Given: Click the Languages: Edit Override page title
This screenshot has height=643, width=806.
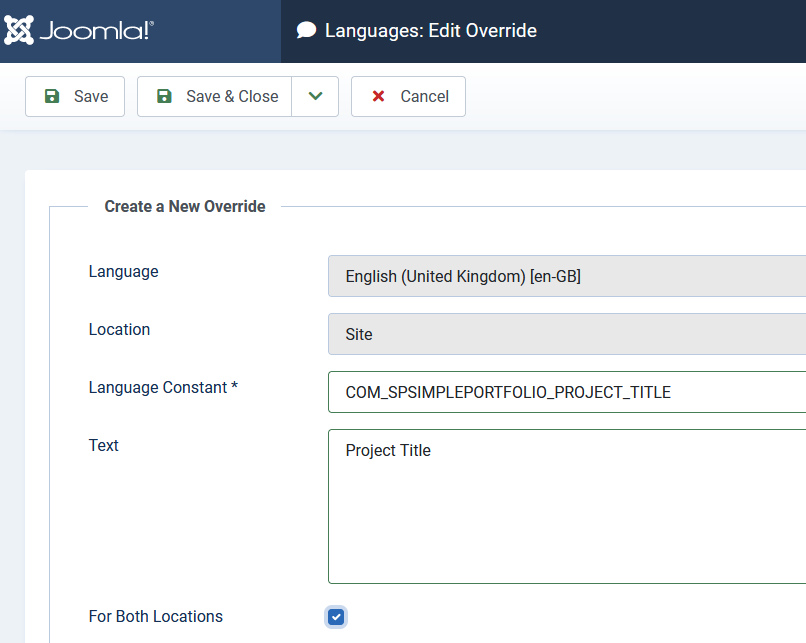Looking at the screenshot, I should pyautogui.click(x=431, y=31).
